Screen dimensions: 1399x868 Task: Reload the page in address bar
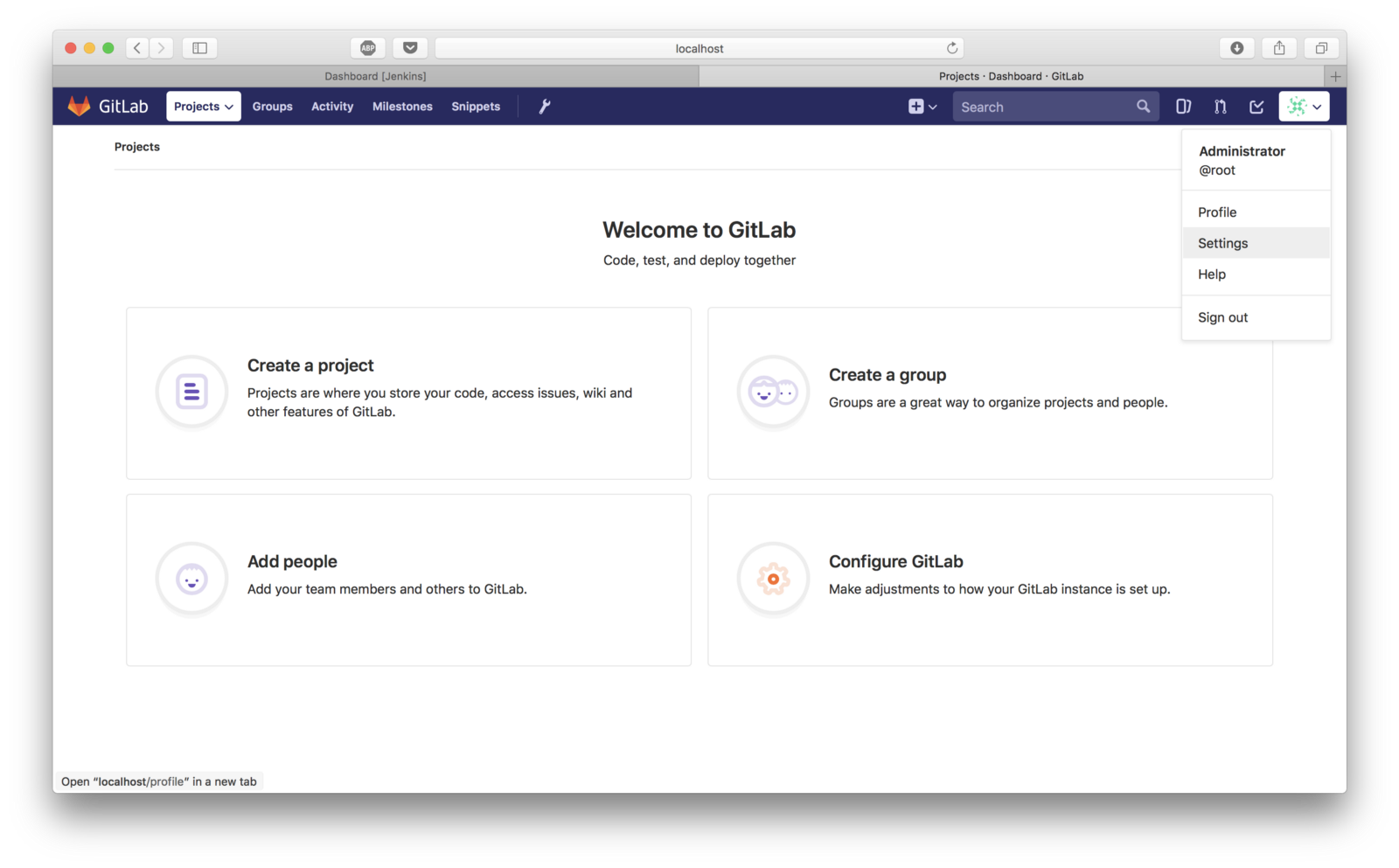952,48
